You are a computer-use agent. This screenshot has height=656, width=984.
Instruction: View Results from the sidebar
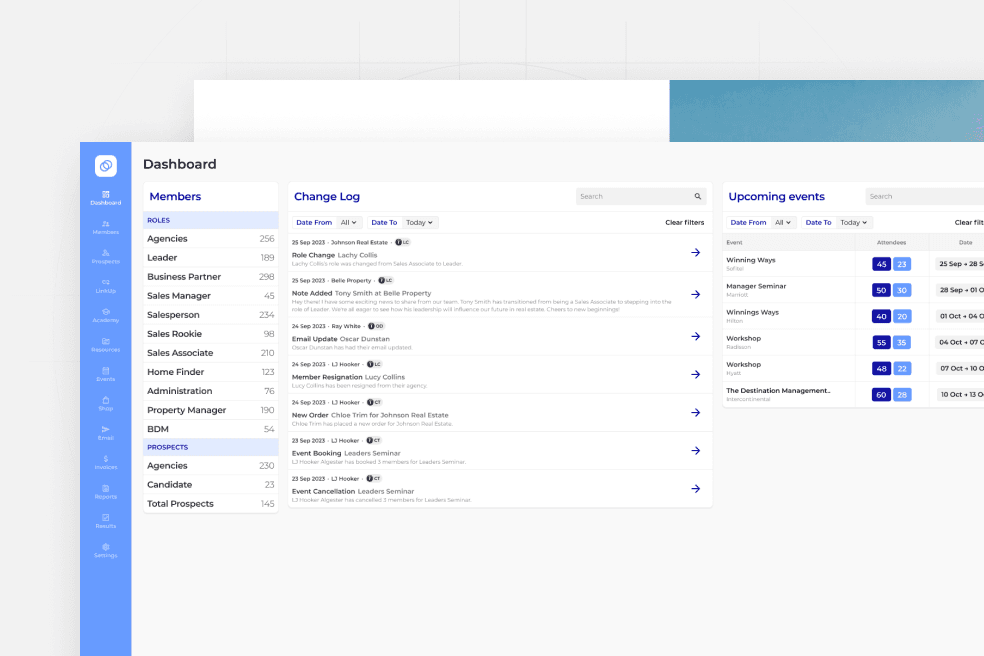click(105, 521)
